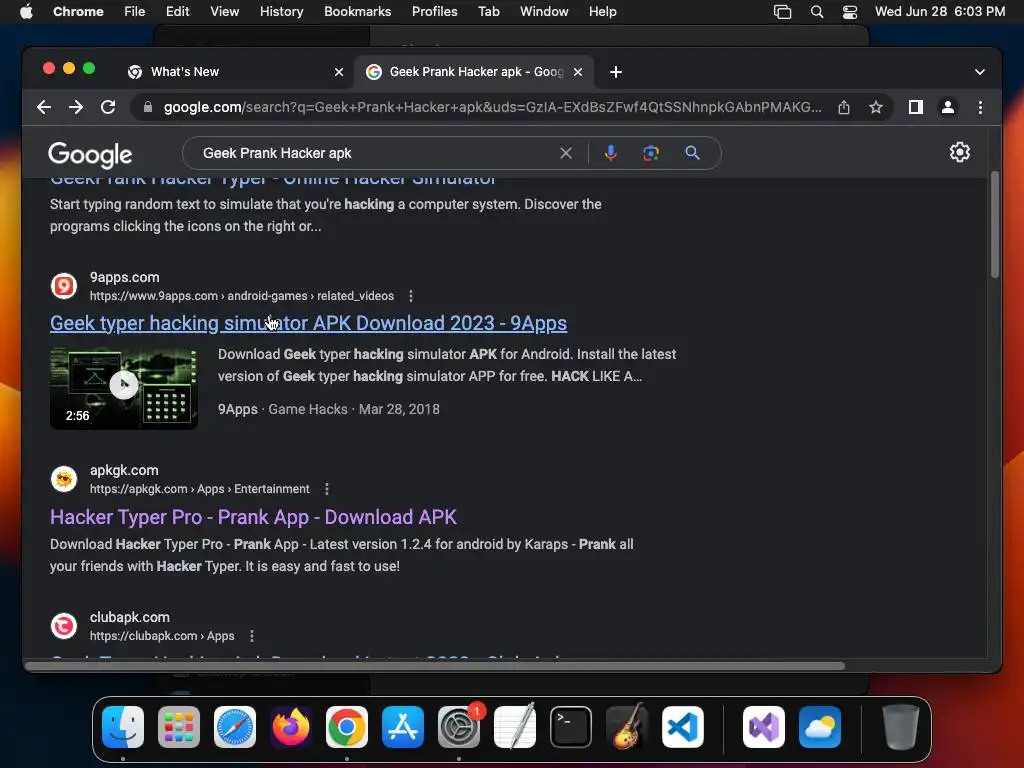Viewport: 1024px width, 768px height.
Task: Play the 2:56 video thumbnail
Action: point(123,388)
